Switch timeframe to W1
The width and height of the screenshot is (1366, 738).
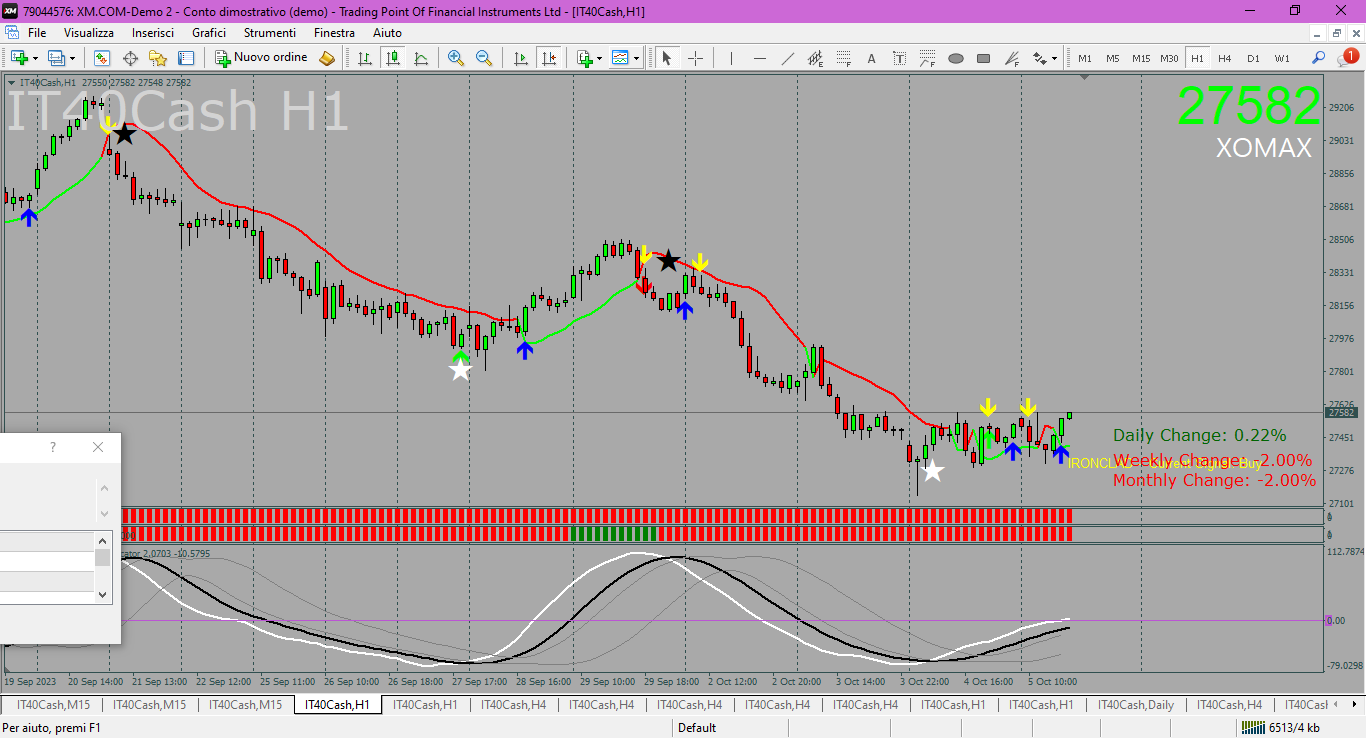(1282, 58)
